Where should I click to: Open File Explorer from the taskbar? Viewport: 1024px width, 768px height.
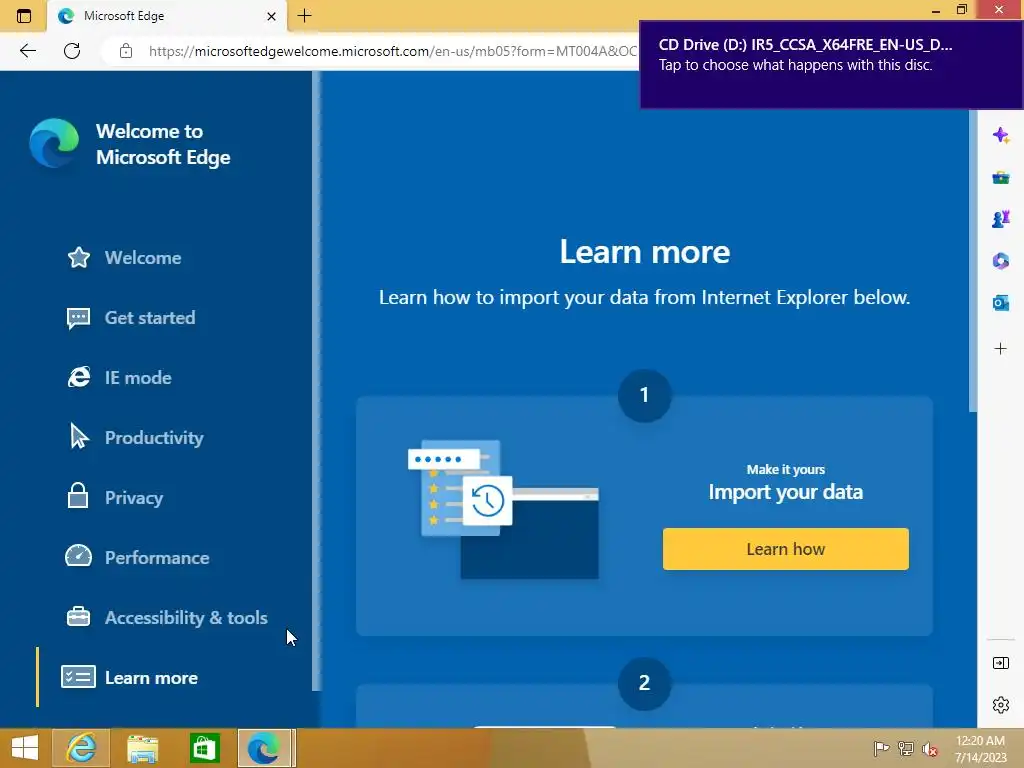pyautogui.click(x=142, y=748)
